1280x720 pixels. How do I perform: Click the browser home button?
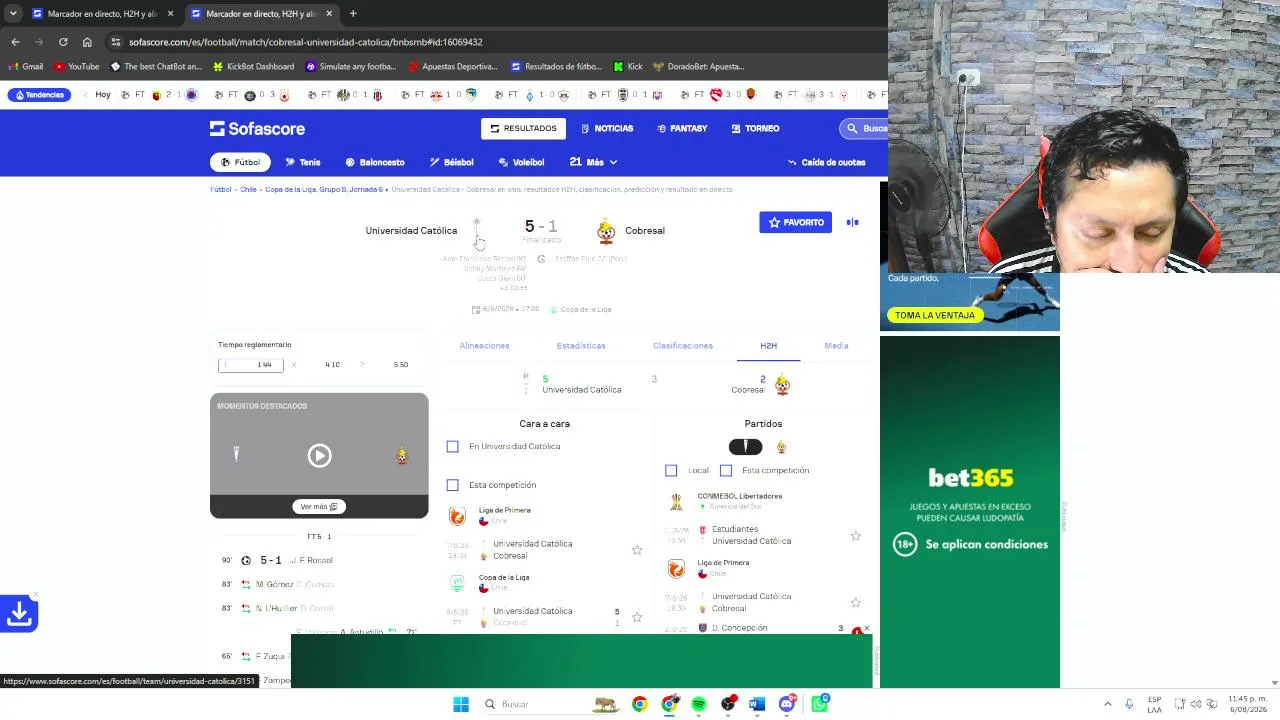tap(87, 42)
